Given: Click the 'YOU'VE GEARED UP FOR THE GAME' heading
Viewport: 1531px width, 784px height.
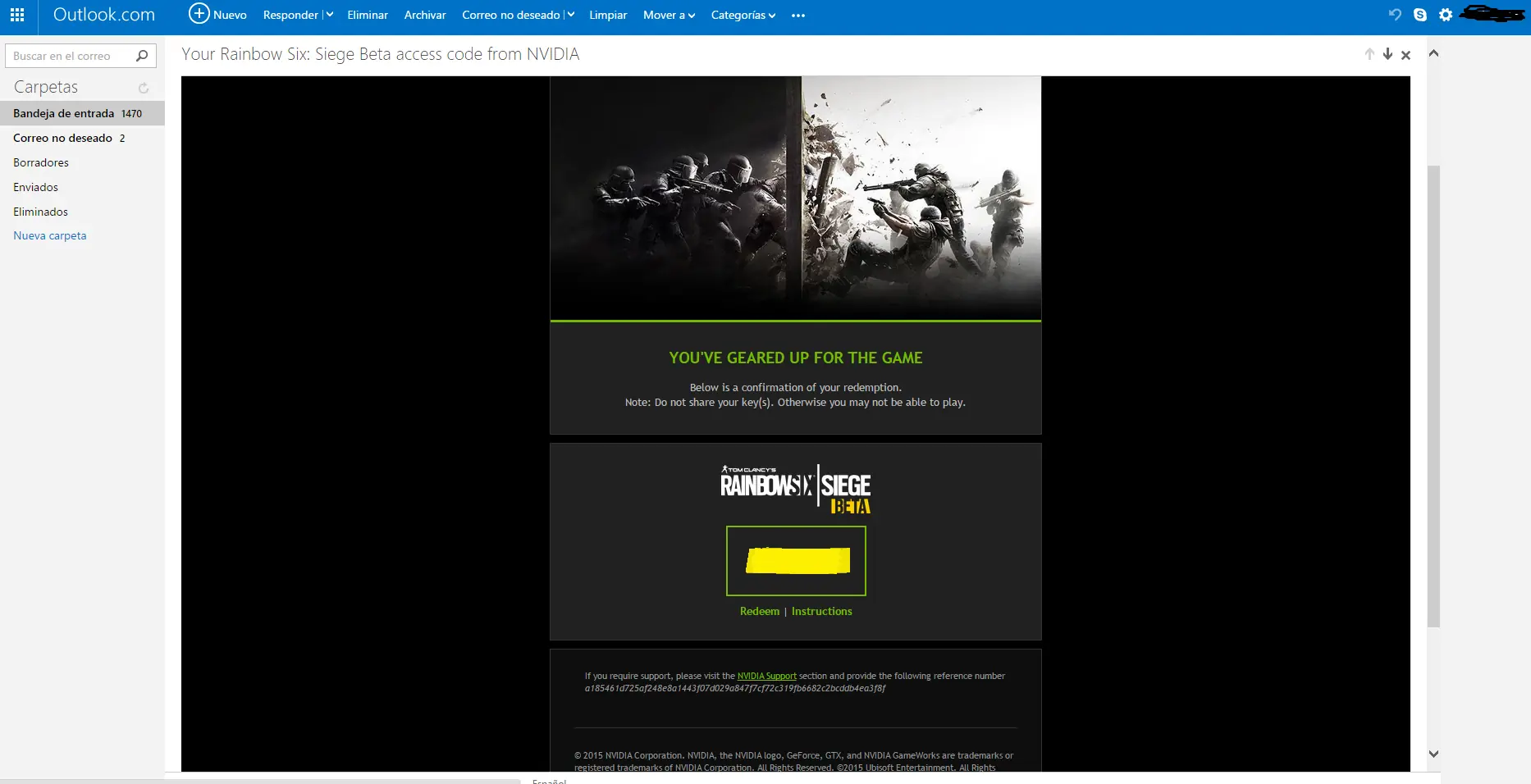Looking at the screenshot, I should (x=796, y=358).
